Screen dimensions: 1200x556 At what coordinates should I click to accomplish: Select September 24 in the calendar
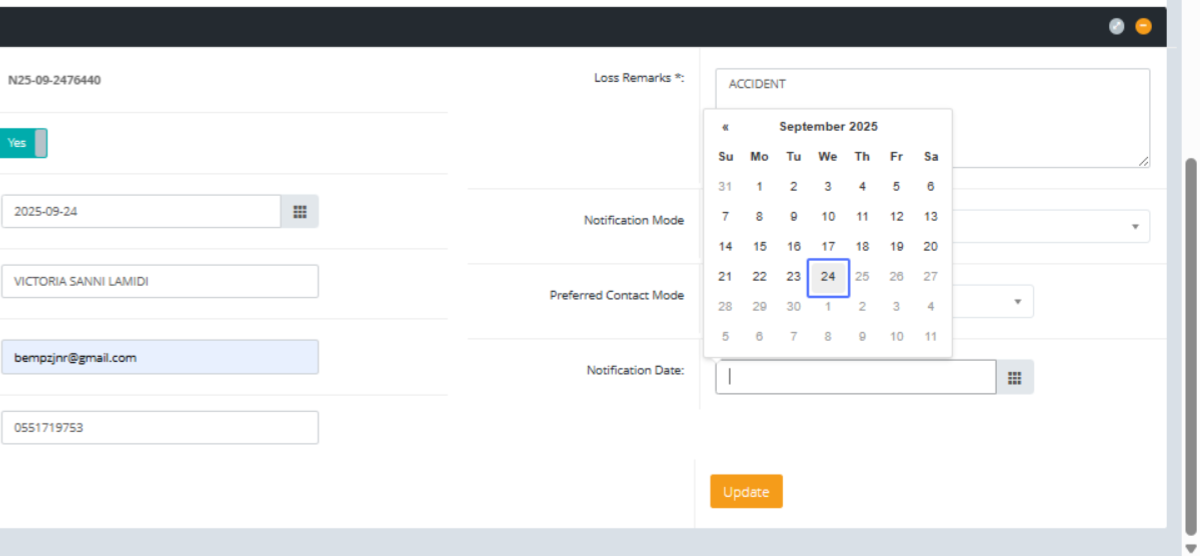828,277
